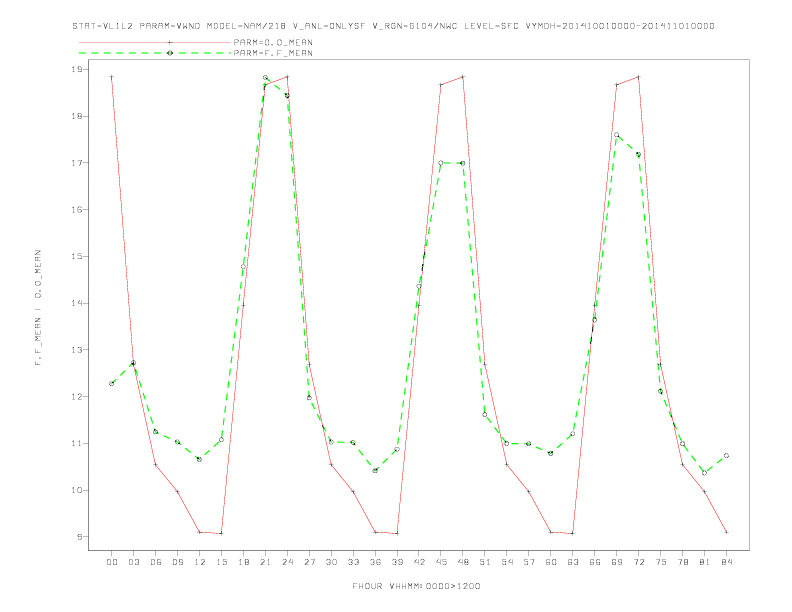This screenshot has width=792, height=612.
Task: Click y-axis tick label 14
Action: tap(78, 303)
